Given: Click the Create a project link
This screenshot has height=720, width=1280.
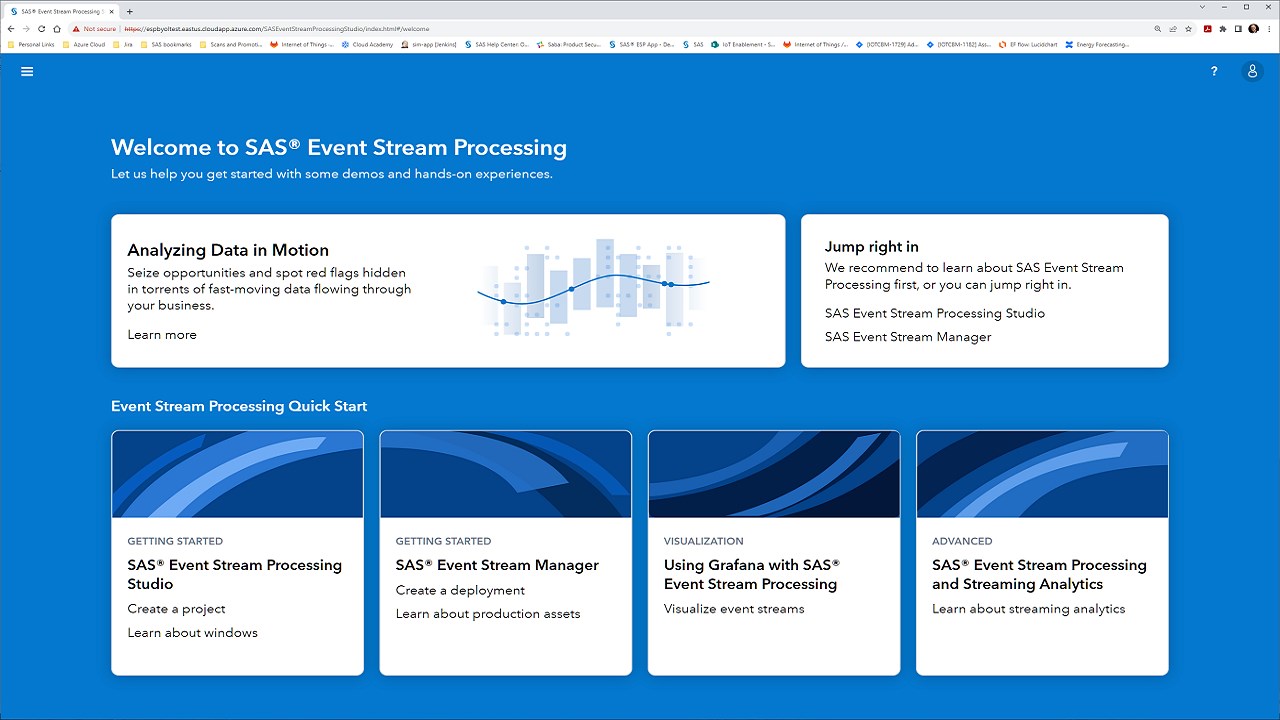Looking at the screenshot, I should click(176, 609).
